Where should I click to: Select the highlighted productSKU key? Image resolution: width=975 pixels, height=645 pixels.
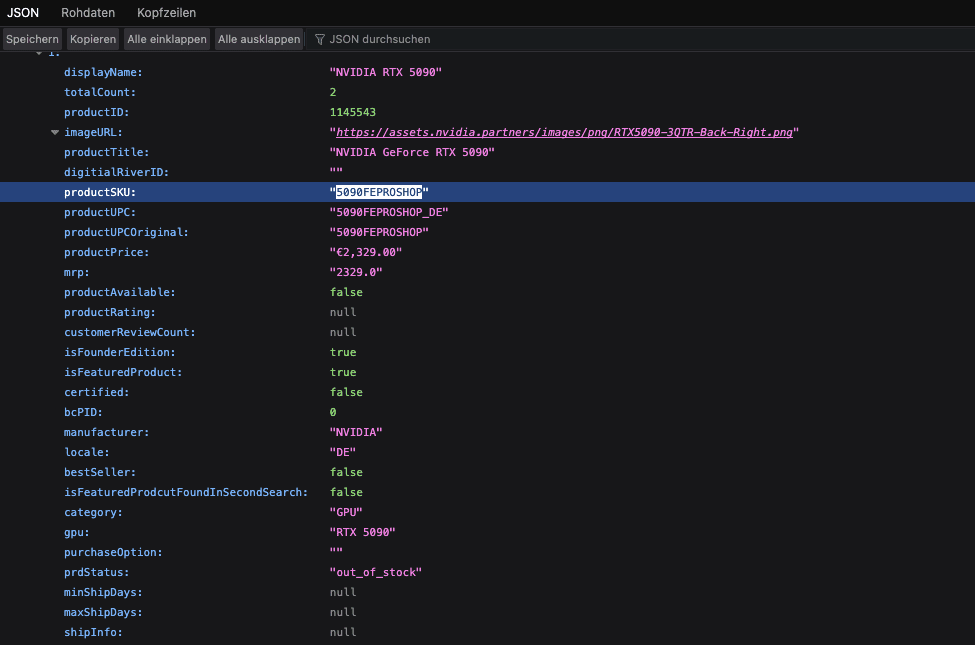(99, 192)
